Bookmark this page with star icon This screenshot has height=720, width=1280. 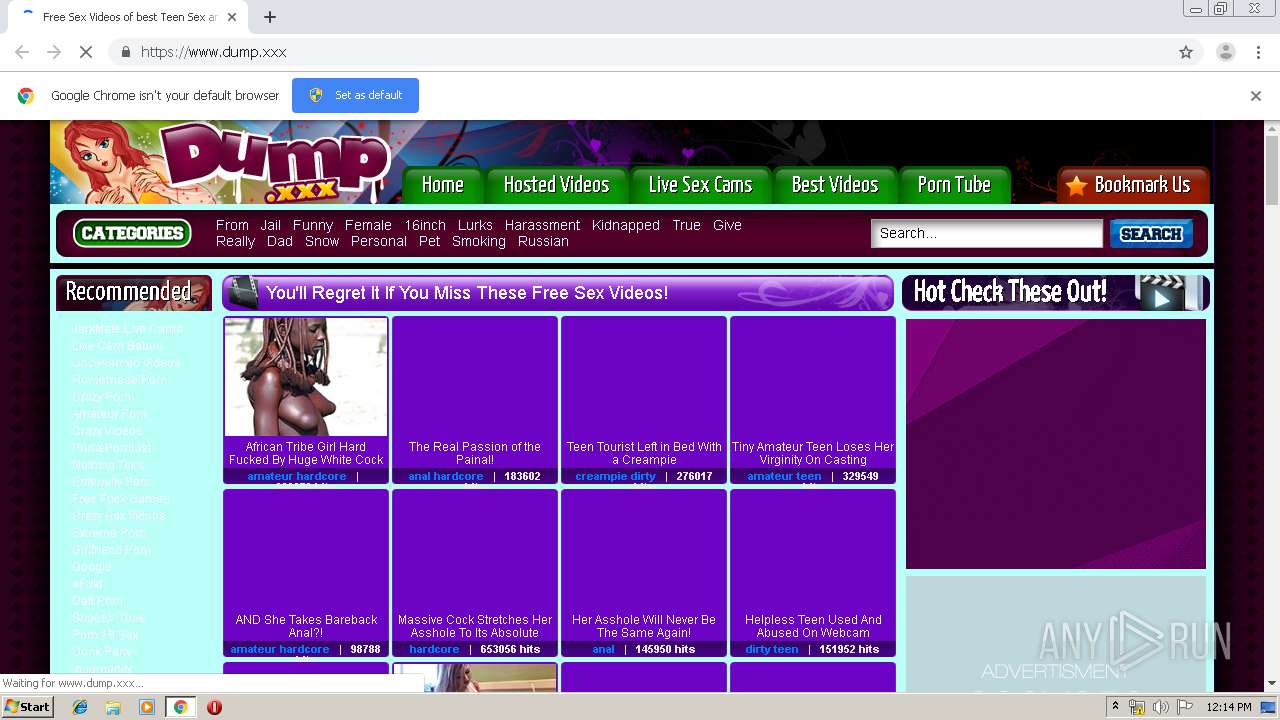[1186, 52]
